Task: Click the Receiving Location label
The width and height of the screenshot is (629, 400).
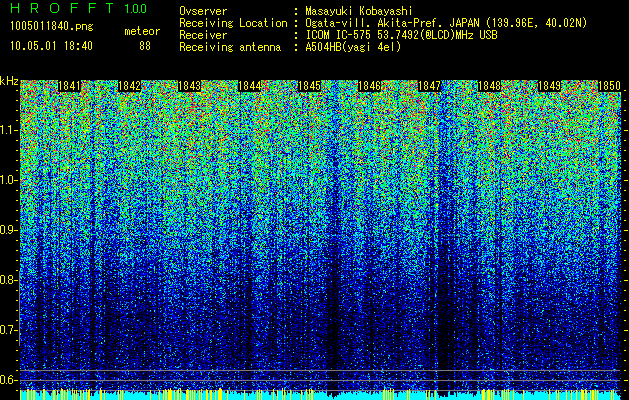Action: [233, 23]
